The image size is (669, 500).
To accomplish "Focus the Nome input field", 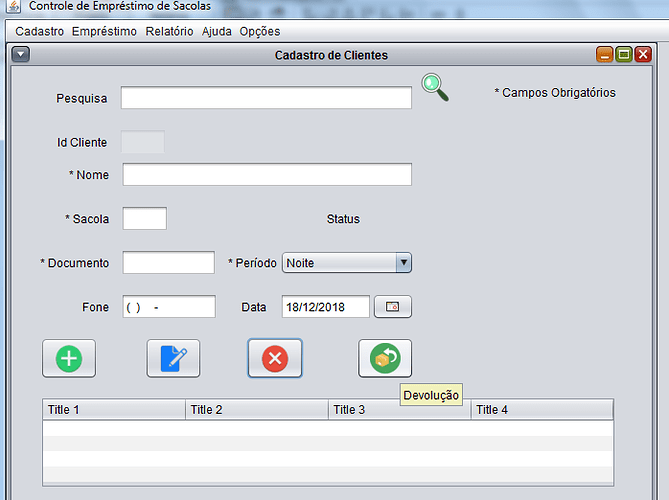I will [267, 174].
